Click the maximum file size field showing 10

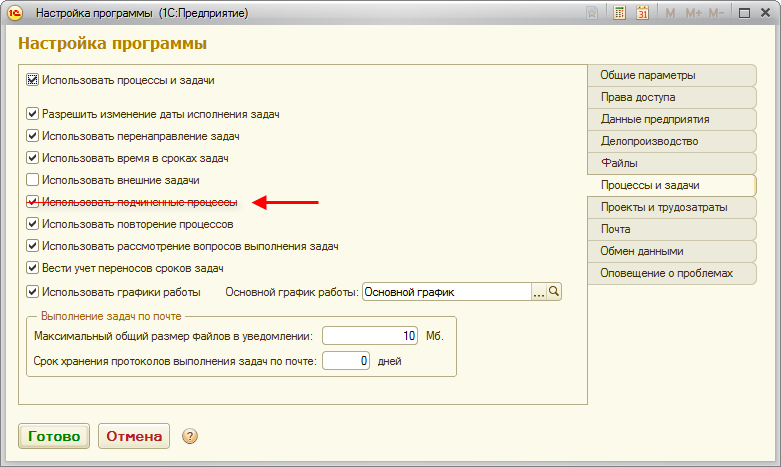[370, 336]
